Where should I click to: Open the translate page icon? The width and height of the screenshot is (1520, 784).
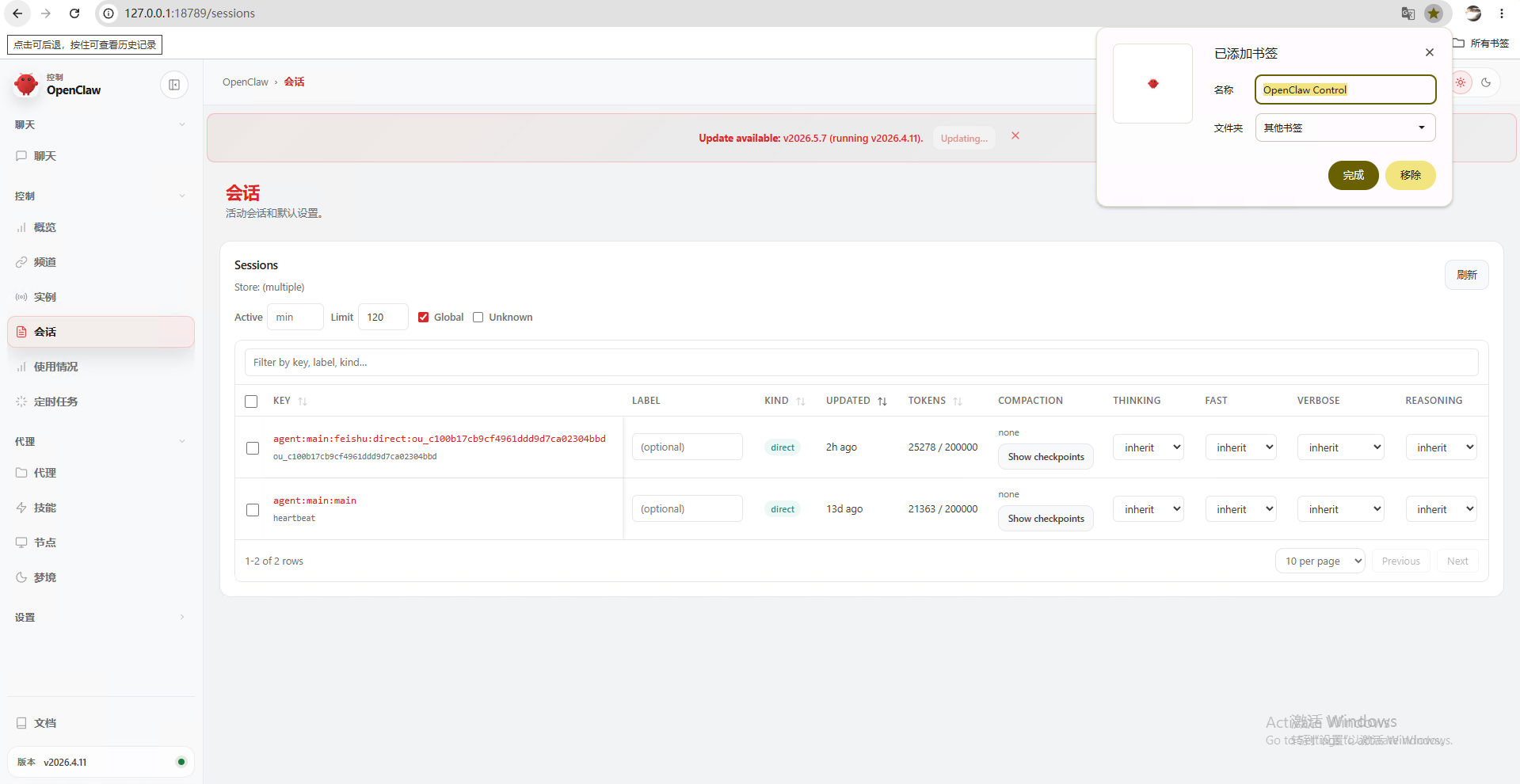(1408, 13)
